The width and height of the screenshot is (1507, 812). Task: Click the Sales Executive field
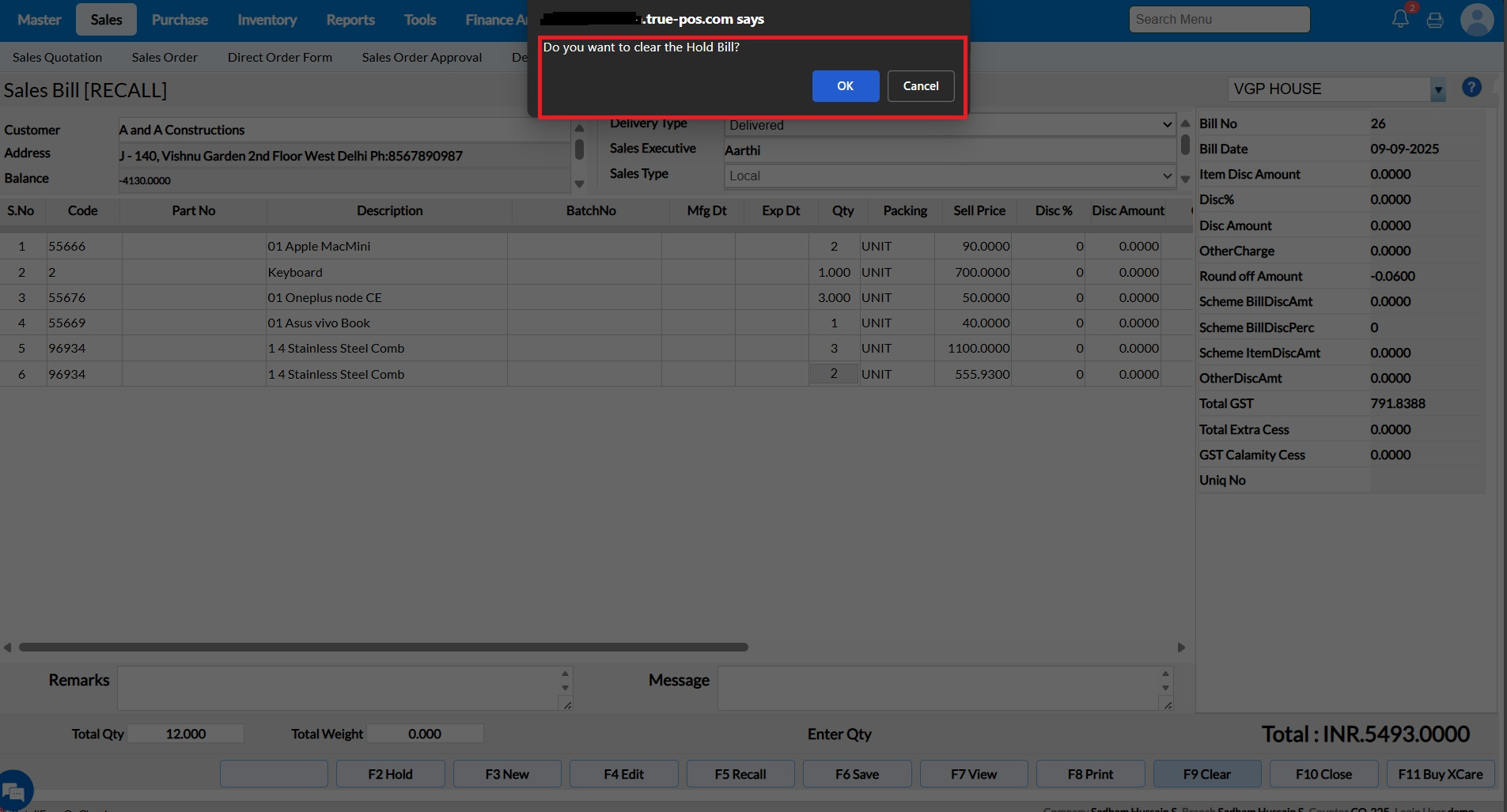click(x=950, y=150)
